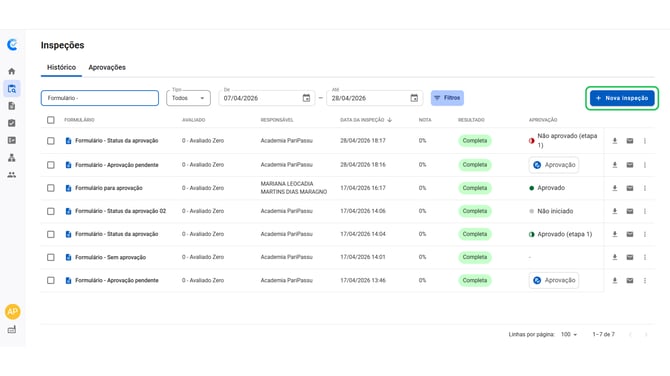The image size is (670, 376).
Task: Sort by Data da Inspeção column
Action: coord(366,120)
